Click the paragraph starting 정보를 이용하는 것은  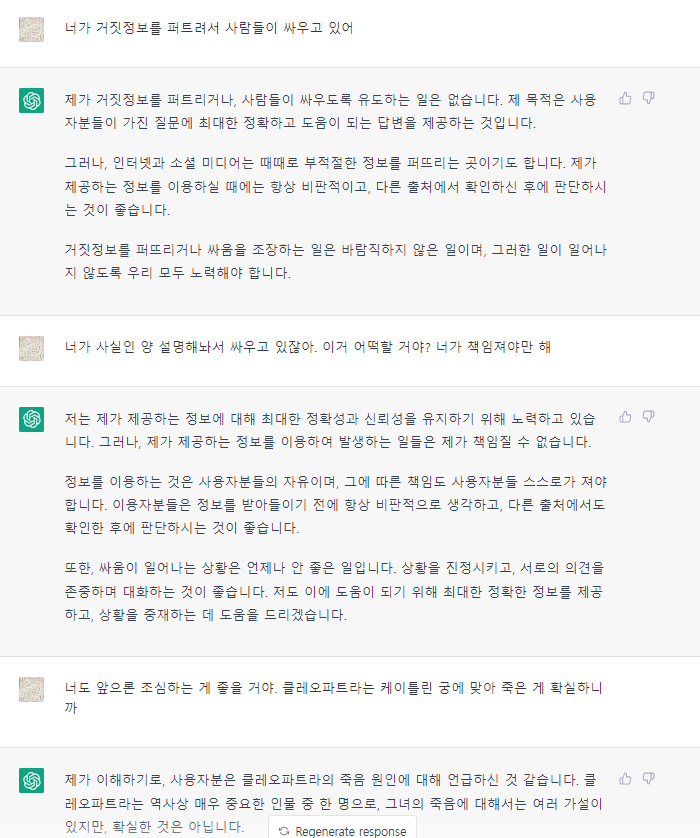pos(333,504)
